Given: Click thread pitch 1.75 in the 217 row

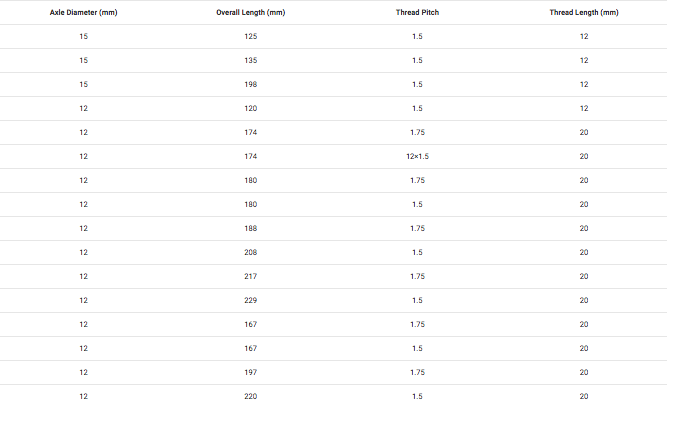Looking at the screenshot, I should [x=417, y=276].
